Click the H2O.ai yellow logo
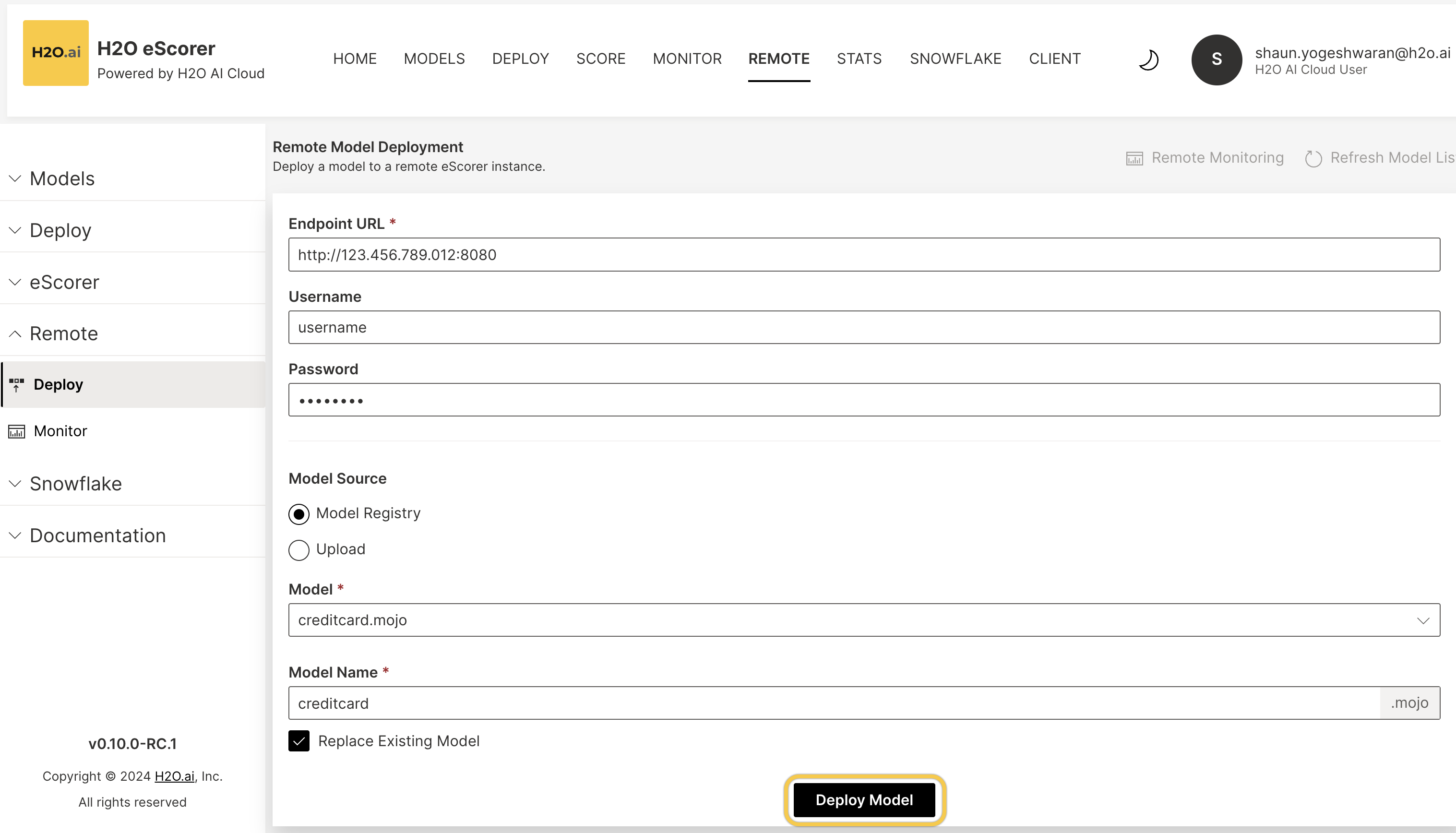The image size is (1456, 833). pyautogui.click(x=56, y=53)
